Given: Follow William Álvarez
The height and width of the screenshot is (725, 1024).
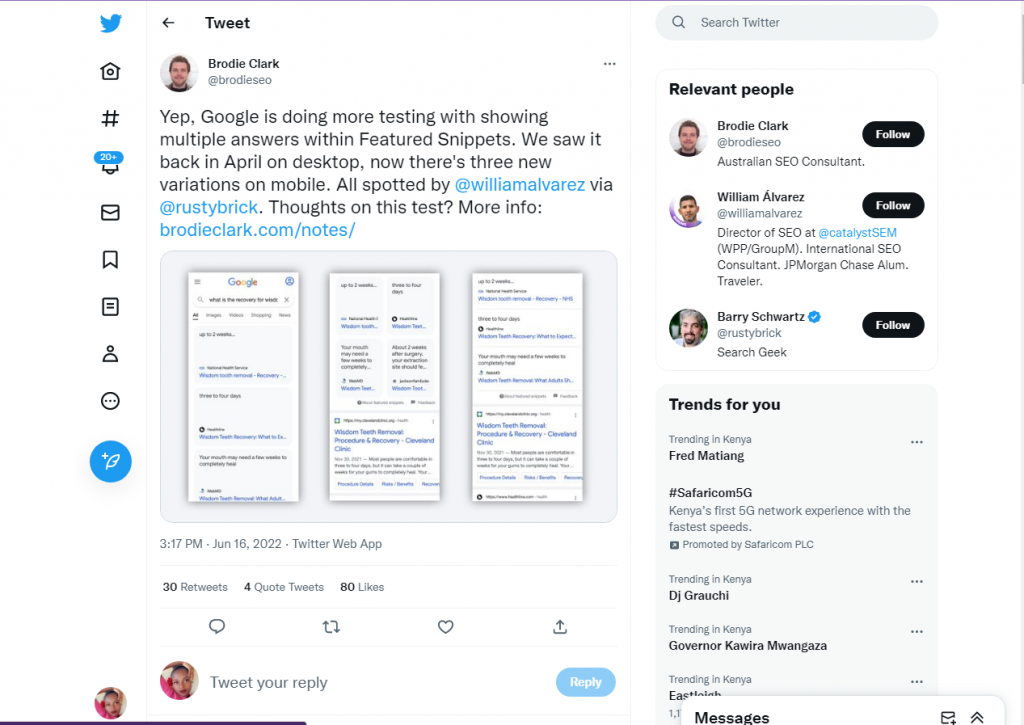Looking at the screenshot, I should 893,205.
